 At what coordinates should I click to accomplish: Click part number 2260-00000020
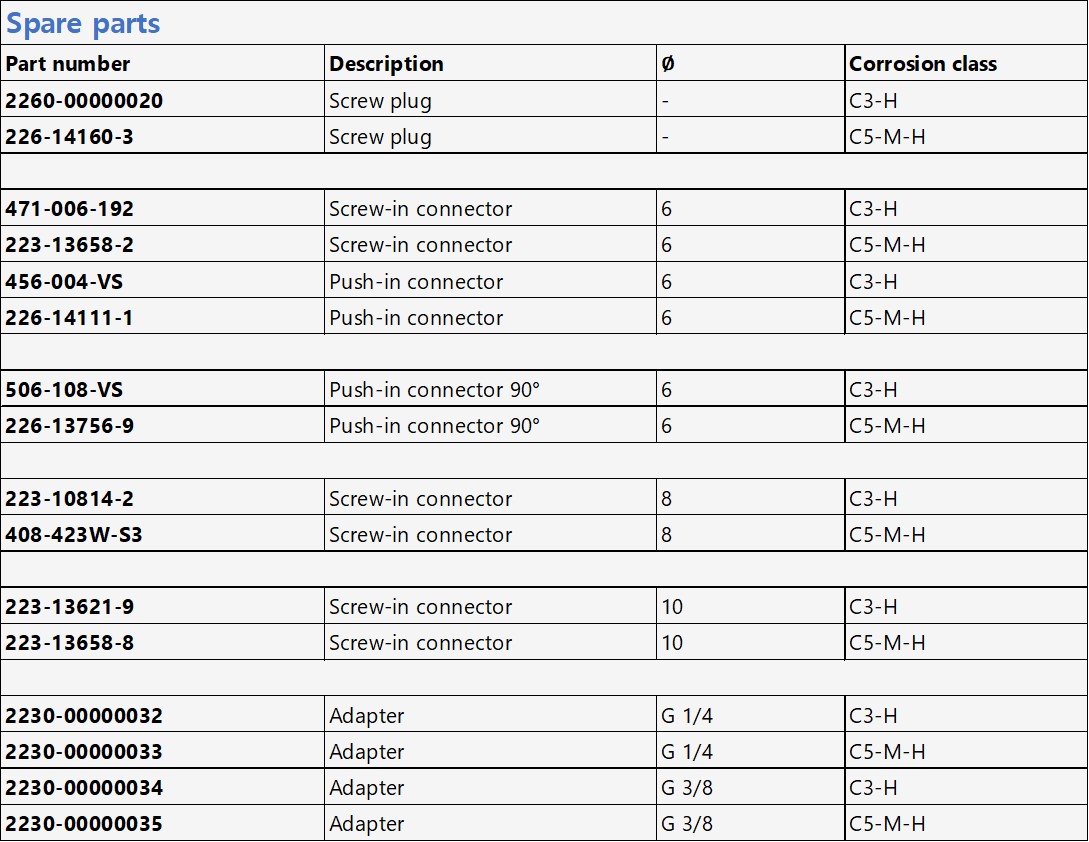point(84,101)
